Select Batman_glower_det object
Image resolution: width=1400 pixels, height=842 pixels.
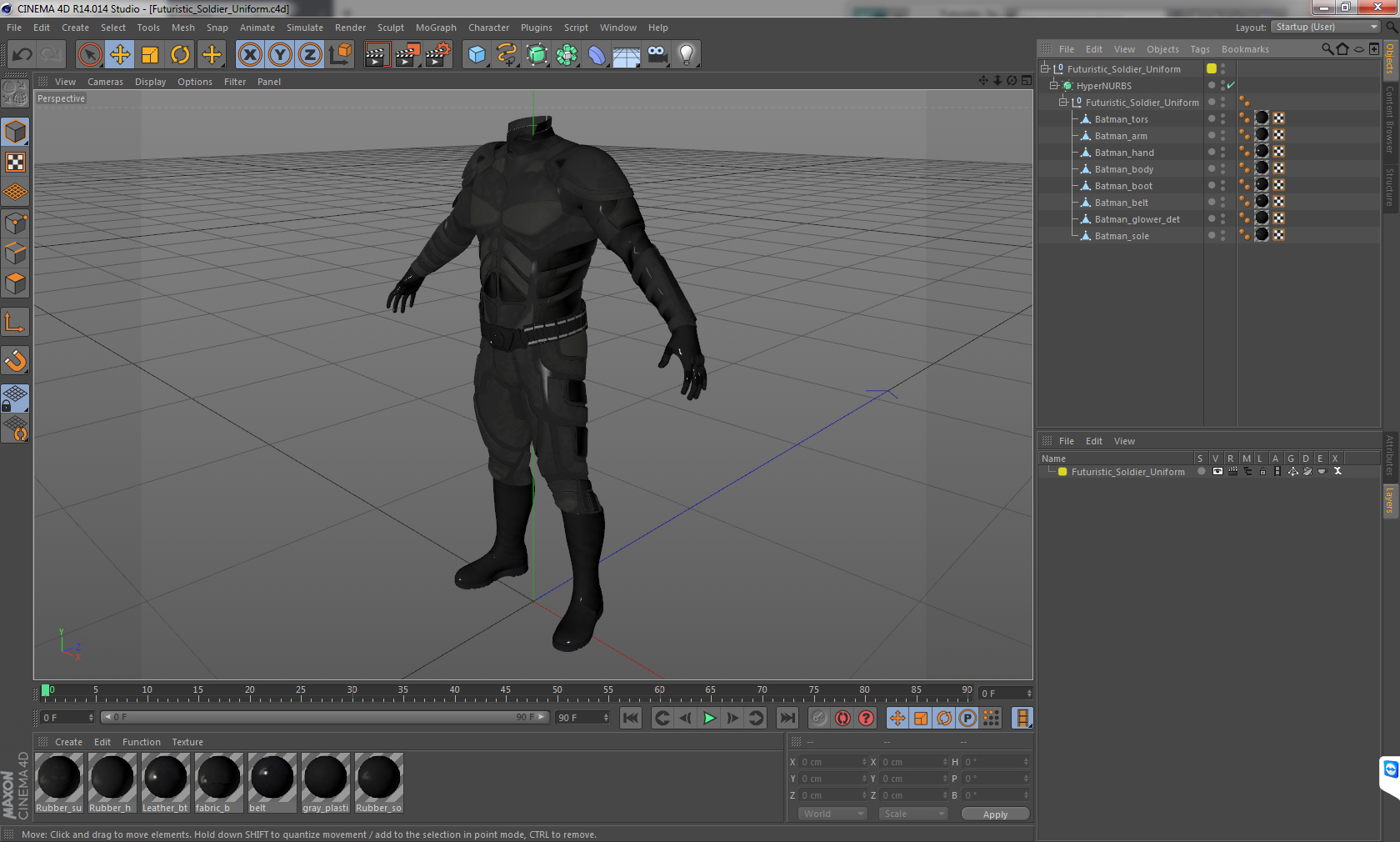click(1137, 219)
